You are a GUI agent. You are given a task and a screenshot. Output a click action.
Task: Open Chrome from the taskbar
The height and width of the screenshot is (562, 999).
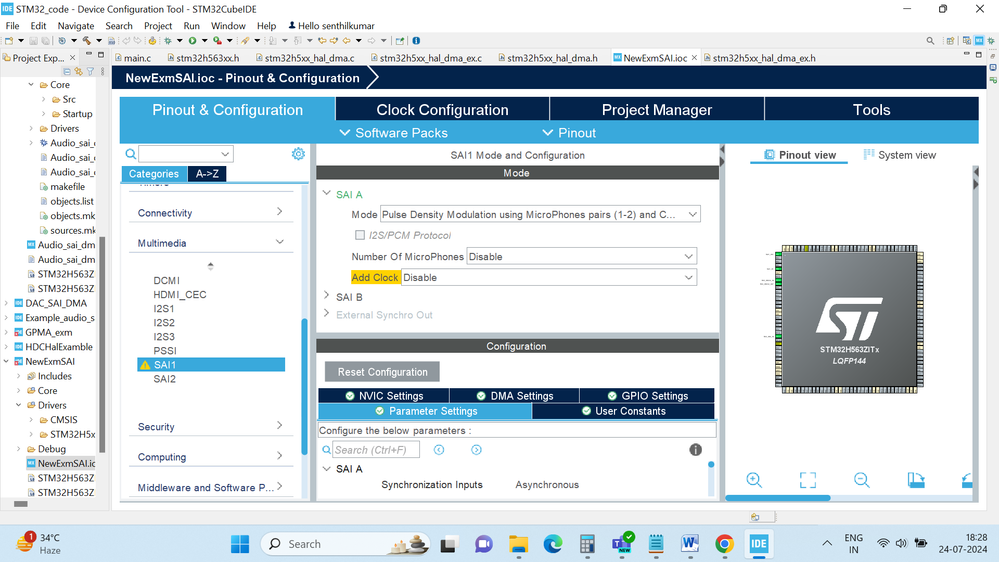point(724,544)
